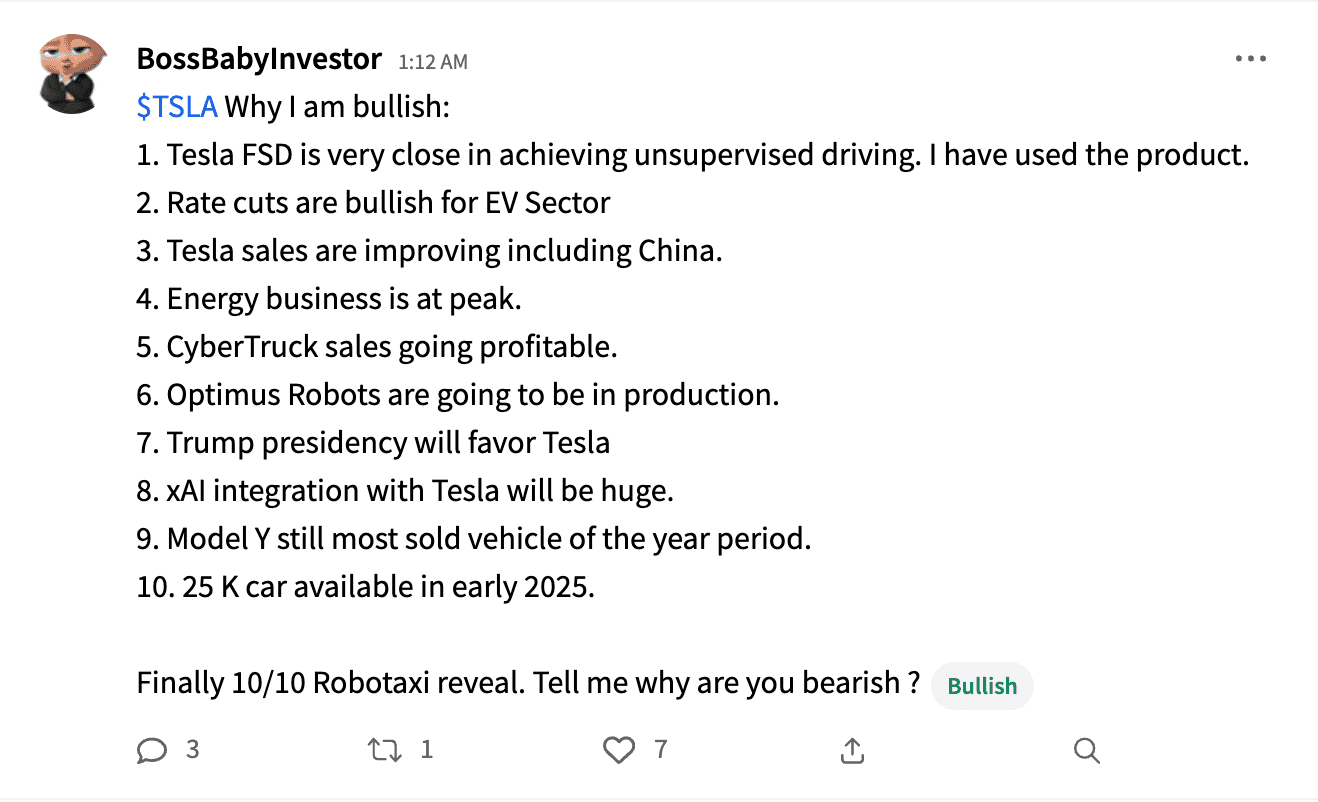The image size is (1318, 802).
Task: Click the 'Finally 10/10 Robotaxi reveal' sentence
Action: [528, 684]
